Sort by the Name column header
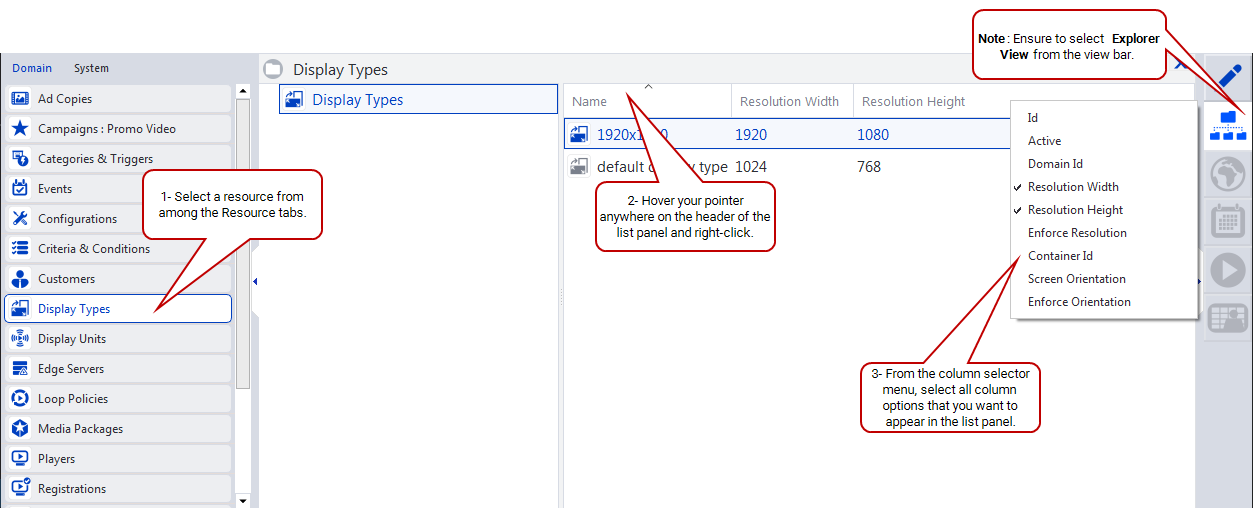Image resolution: width=1253 pixels, height=508 pixels. pos(590,101)
